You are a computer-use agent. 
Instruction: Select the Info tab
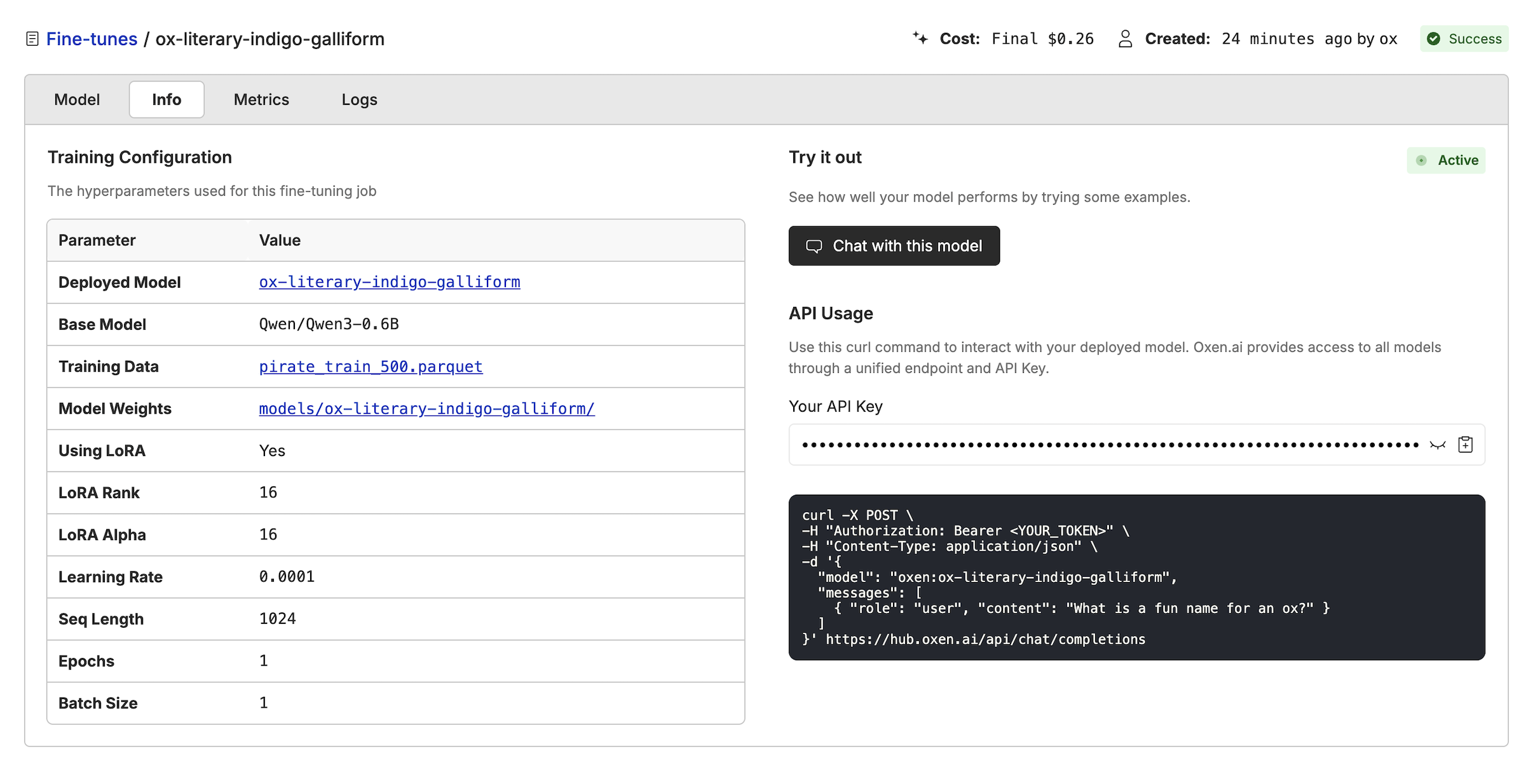pyautogui.click(x=167, y=100)
